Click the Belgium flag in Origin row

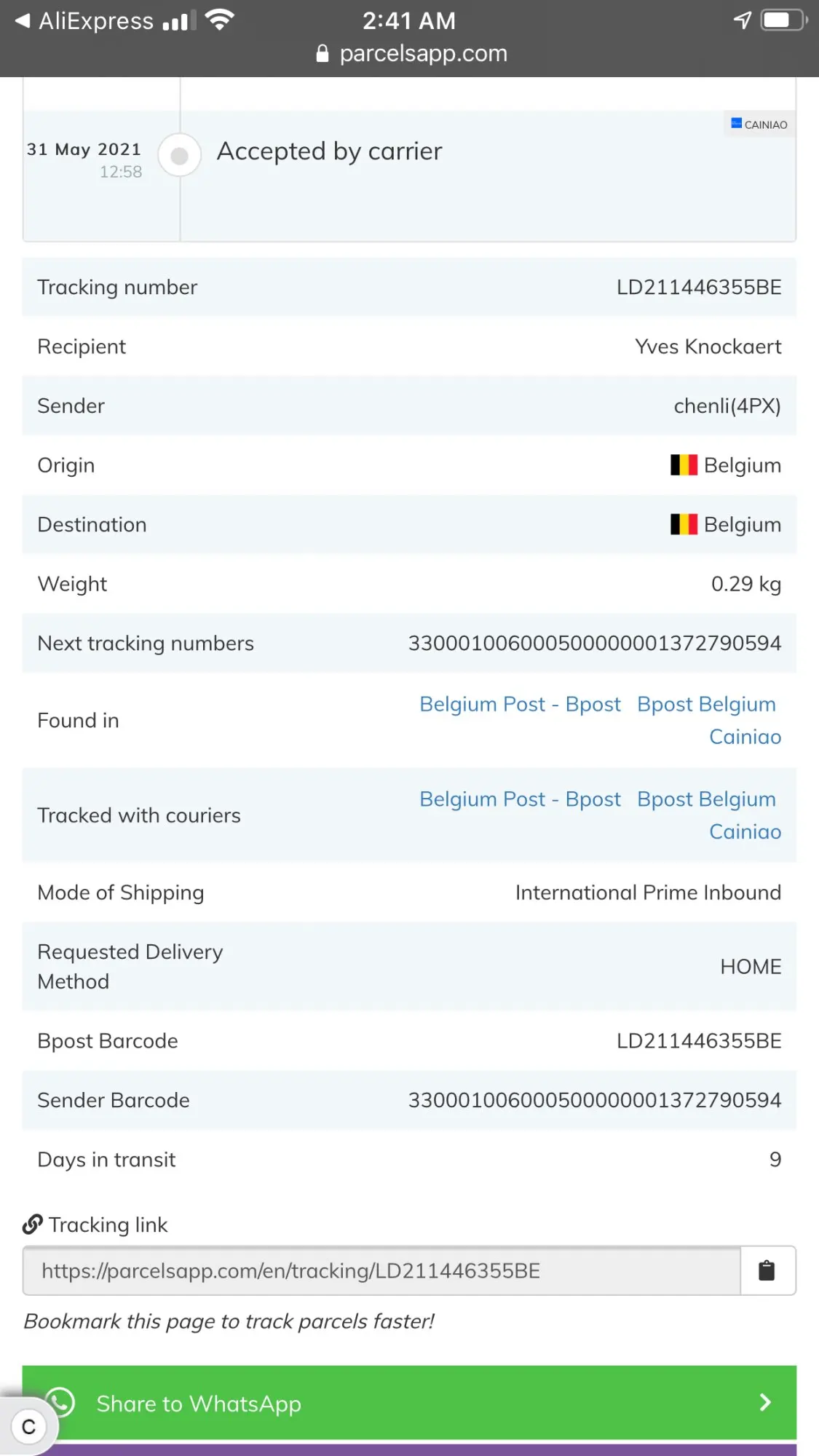click(x=684, y=465)
